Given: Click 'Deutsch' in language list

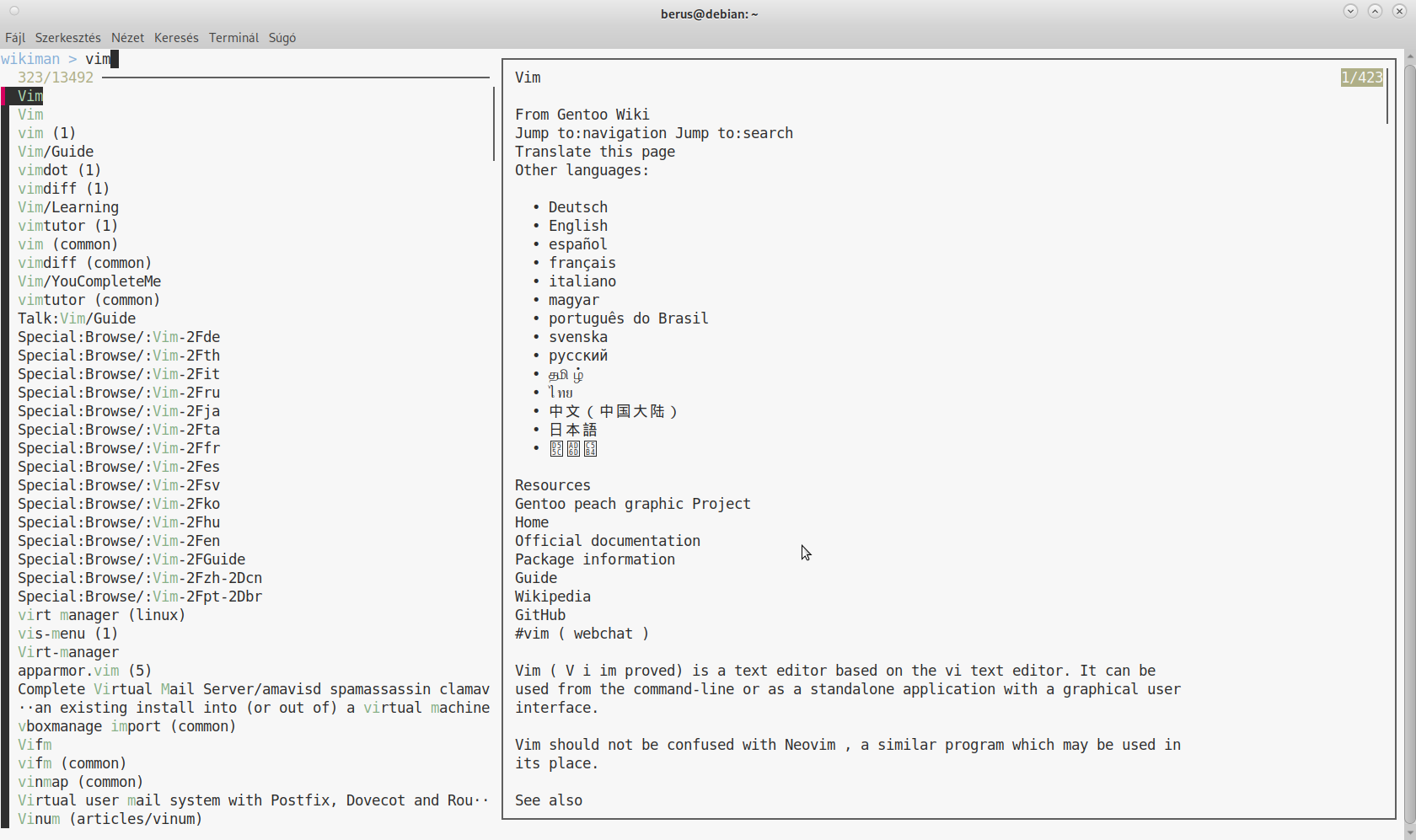Looking at the screenshot, I should click(578, 207).
